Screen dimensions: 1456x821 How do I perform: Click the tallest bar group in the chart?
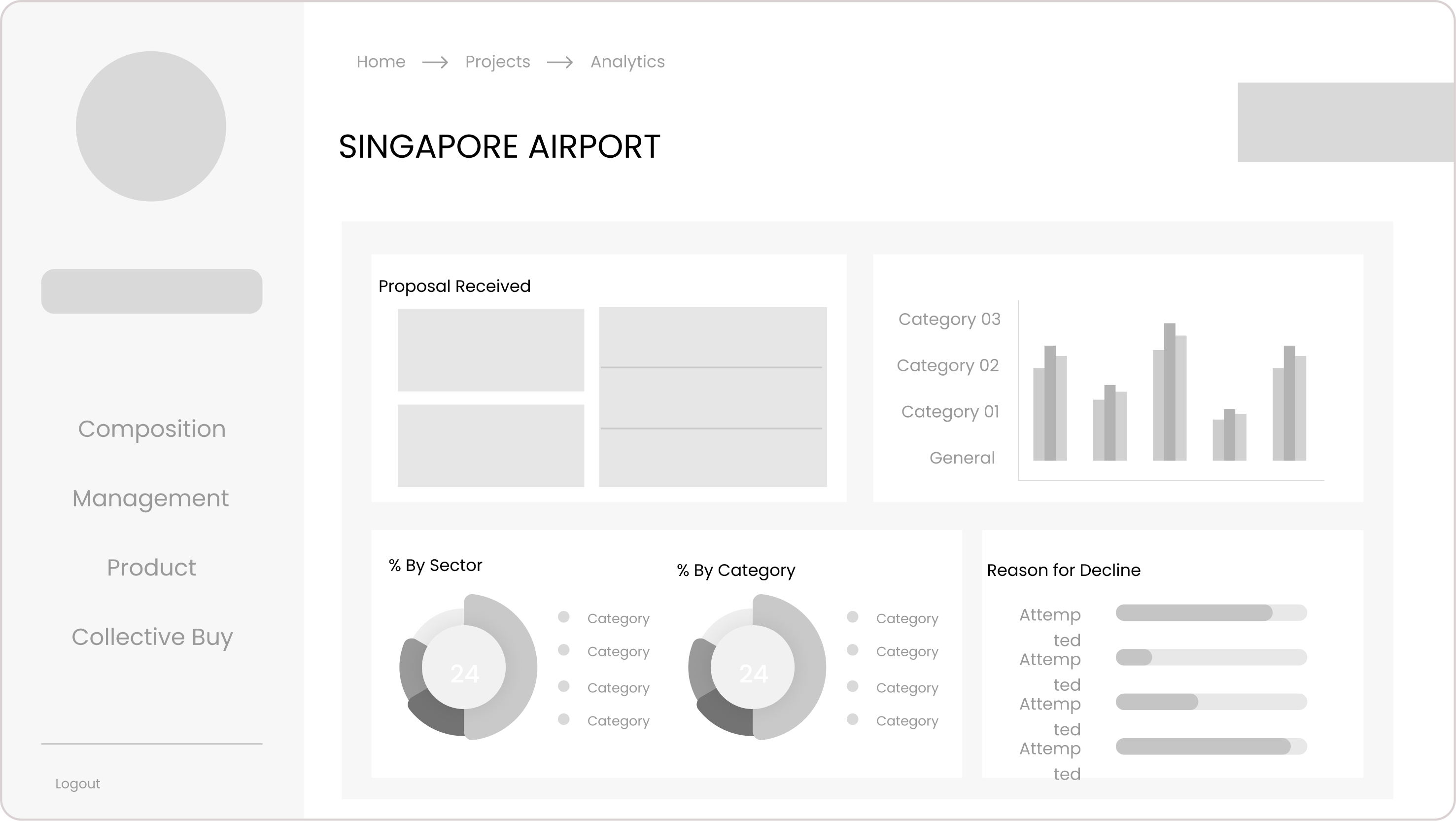tap(1170, 392)
